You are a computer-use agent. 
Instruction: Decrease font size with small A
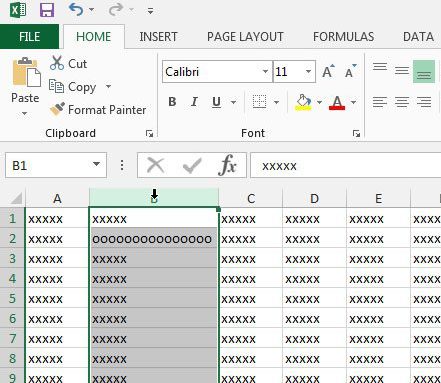coord(350,71)
